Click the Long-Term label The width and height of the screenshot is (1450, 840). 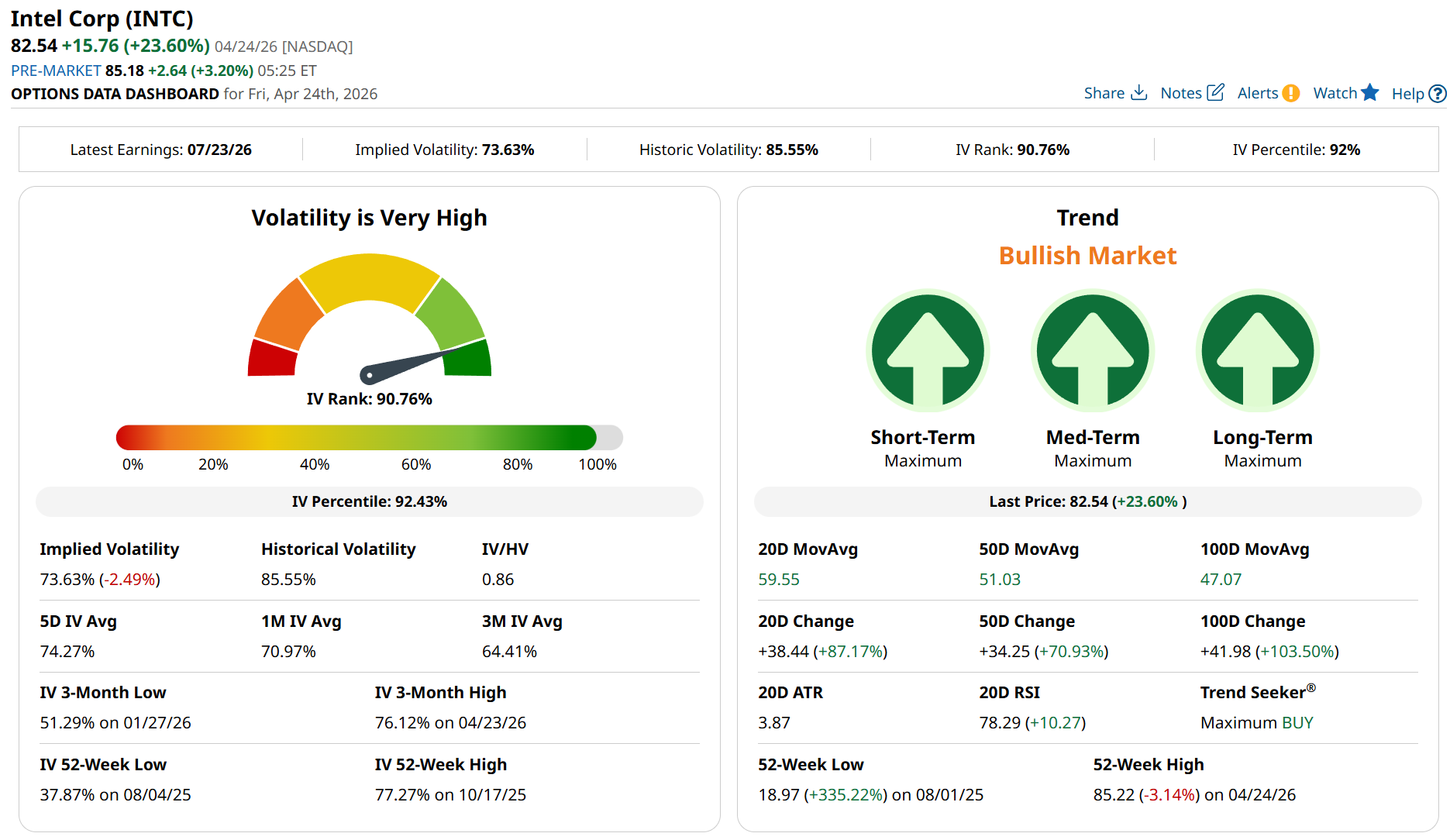pos(1262,437)
